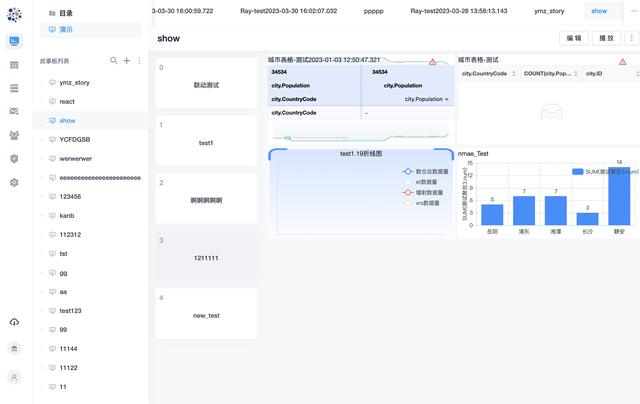Image resolution: width=640 pixels, height=404 pixels.
Task: Click the warning triangle on 城市表格-测试 panel
Action: (x=622, y=62)
